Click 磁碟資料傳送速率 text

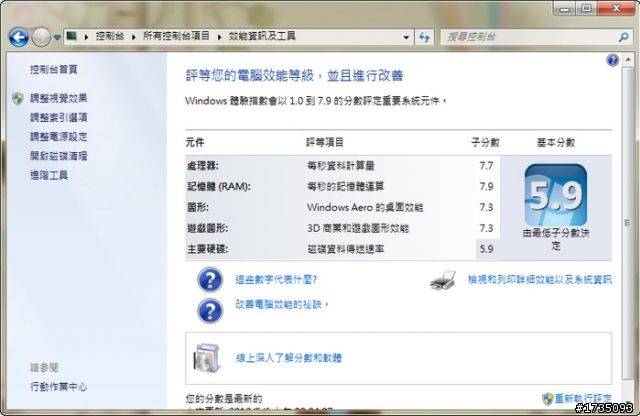pyautogui.click(x=345, y=249)
